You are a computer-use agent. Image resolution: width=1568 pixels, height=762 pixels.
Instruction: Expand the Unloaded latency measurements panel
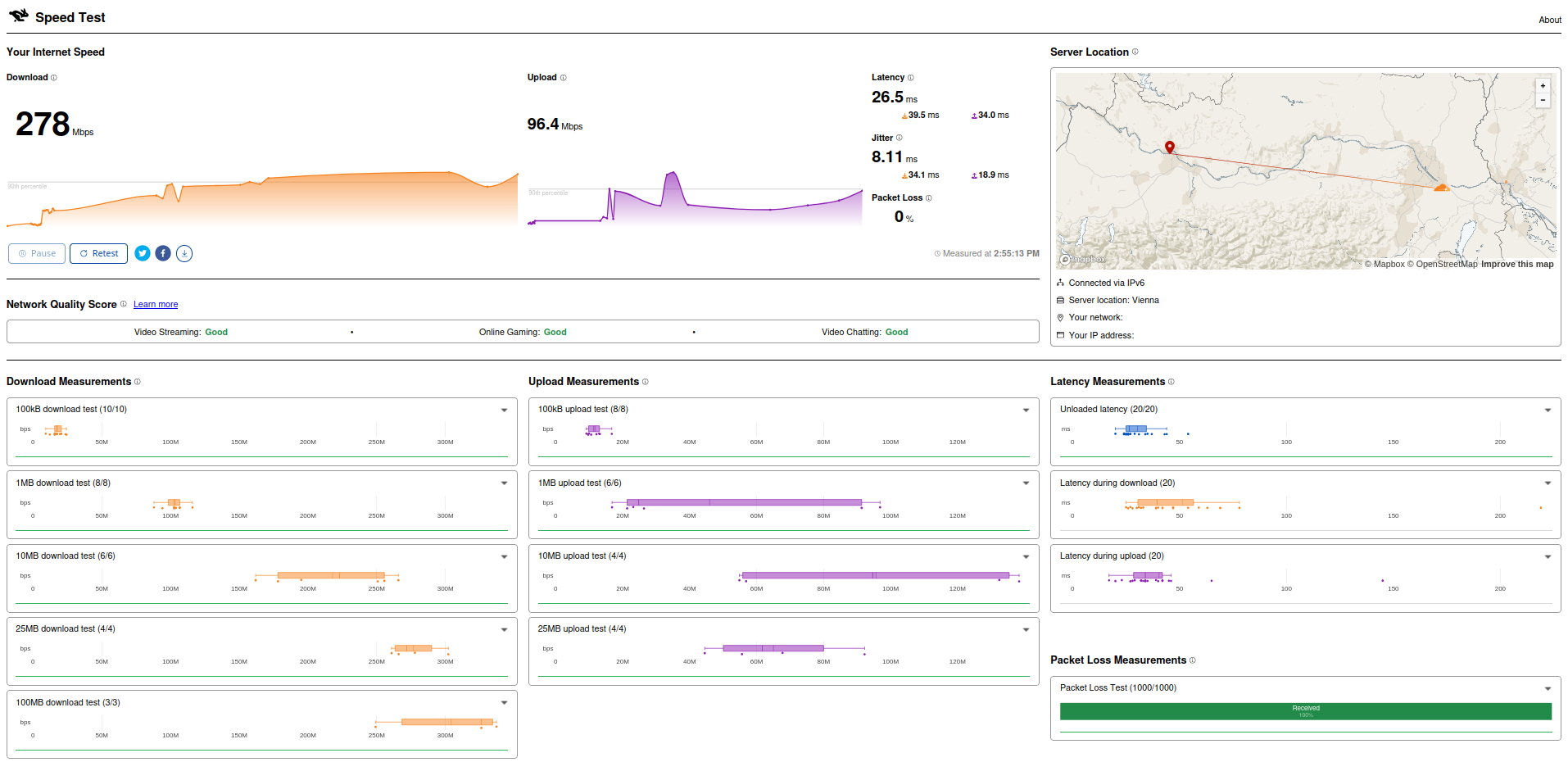[1548, 410]
